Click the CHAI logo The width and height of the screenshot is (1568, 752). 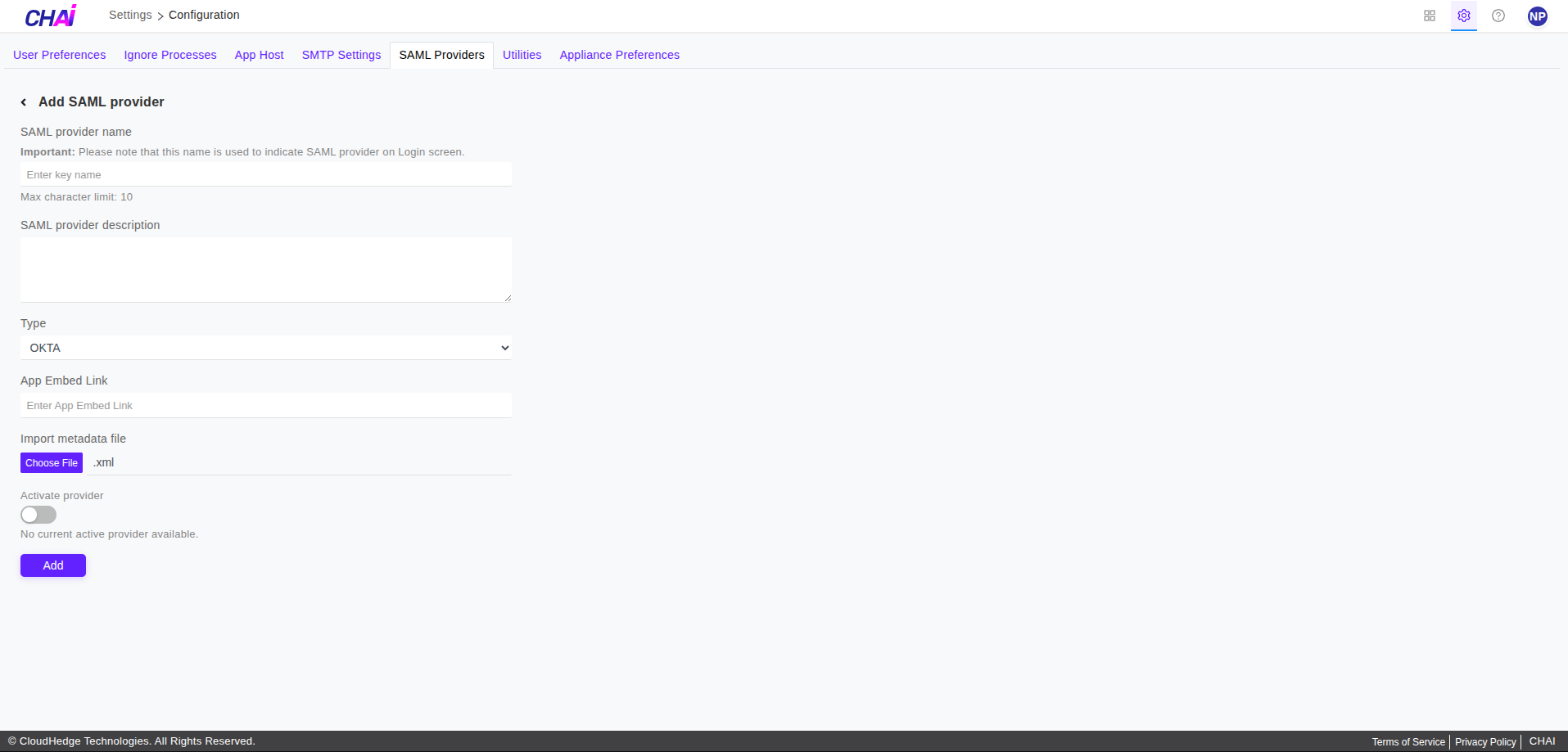(x=50, y=15)
